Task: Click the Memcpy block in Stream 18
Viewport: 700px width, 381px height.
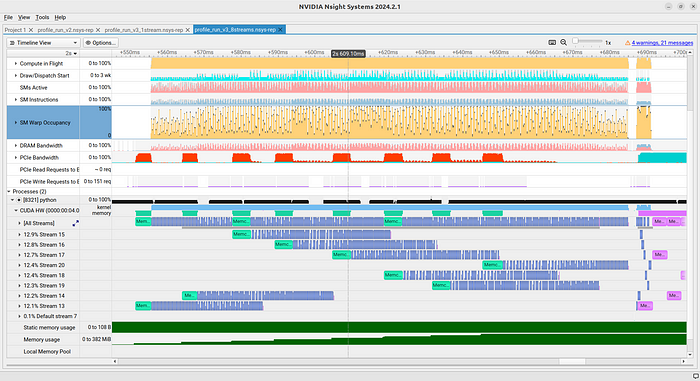Action: click(393, 276)
